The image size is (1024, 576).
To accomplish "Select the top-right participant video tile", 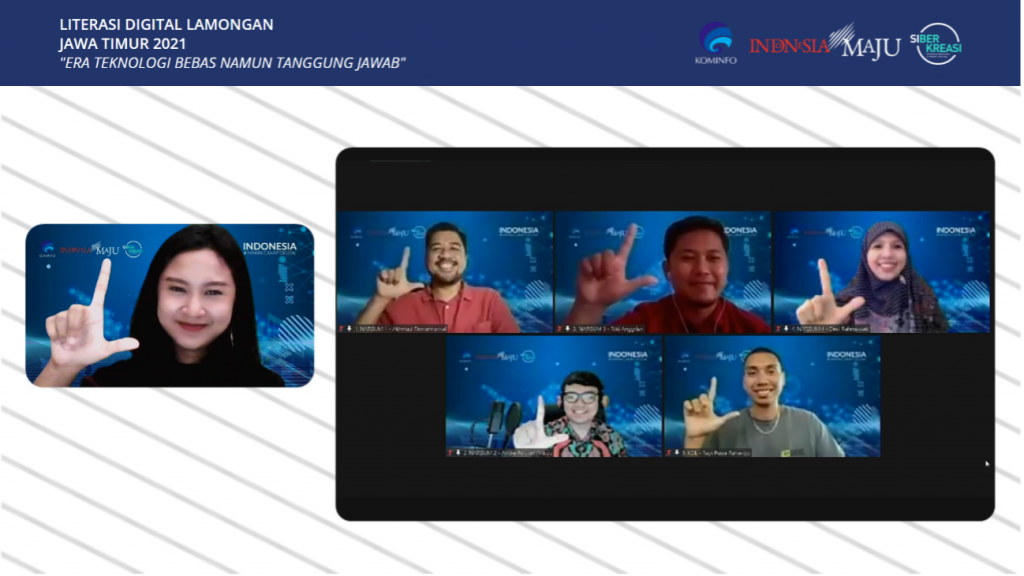I will click(x=881, y=271).
